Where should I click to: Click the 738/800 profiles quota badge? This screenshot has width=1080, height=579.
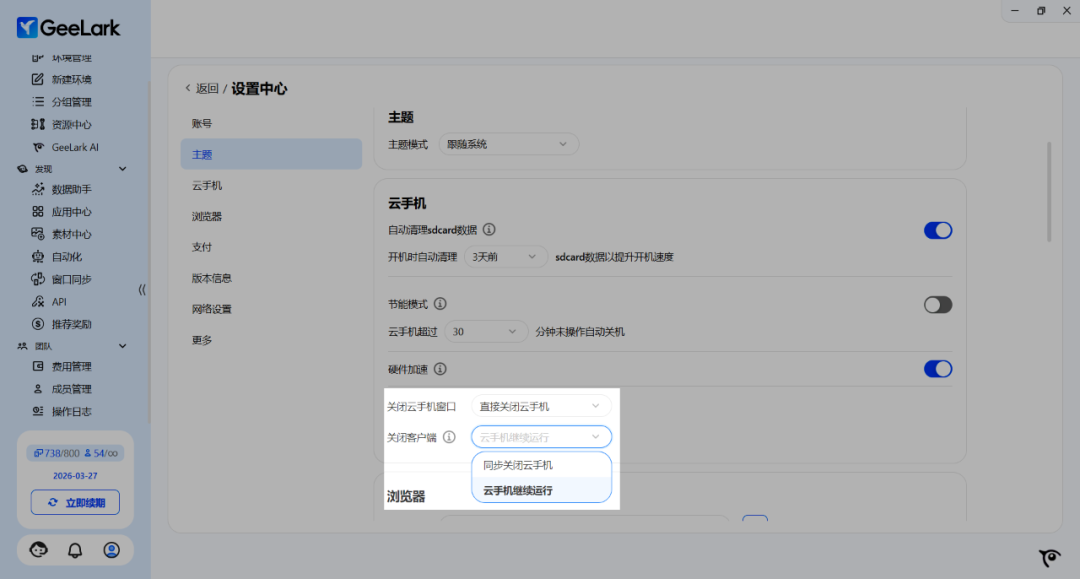point(56,453)
